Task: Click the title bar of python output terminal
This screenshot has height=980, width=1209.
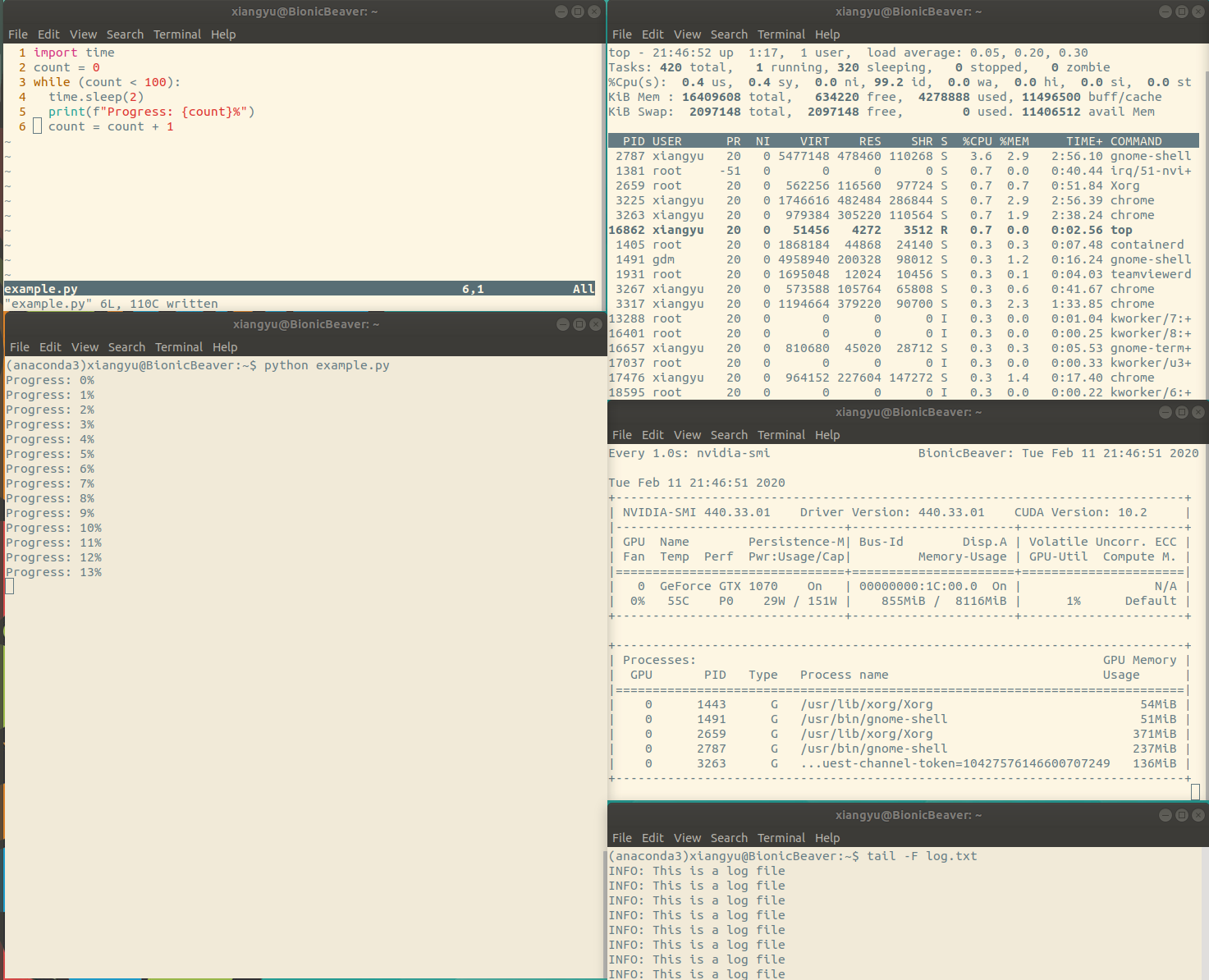Action: click(305, 324)
